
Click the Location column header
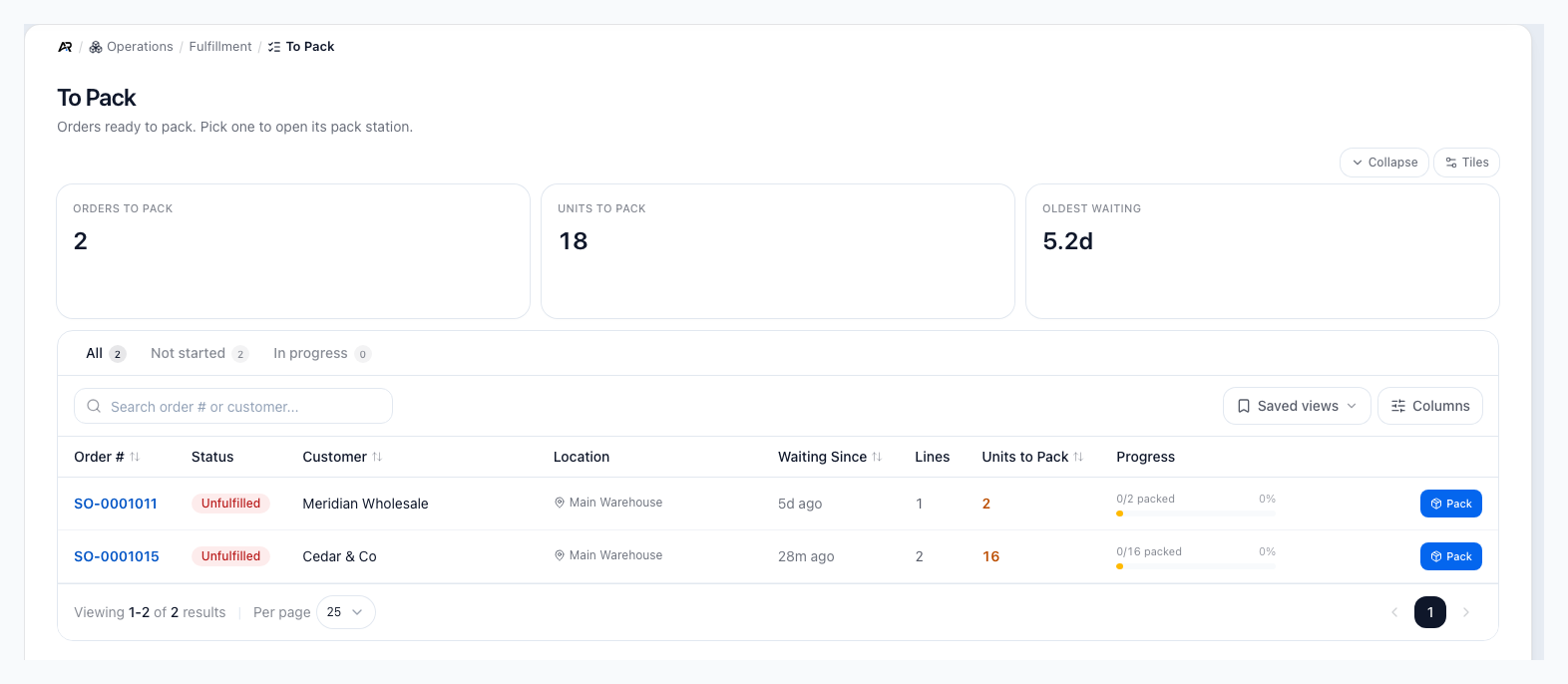(x=582, y=457)
